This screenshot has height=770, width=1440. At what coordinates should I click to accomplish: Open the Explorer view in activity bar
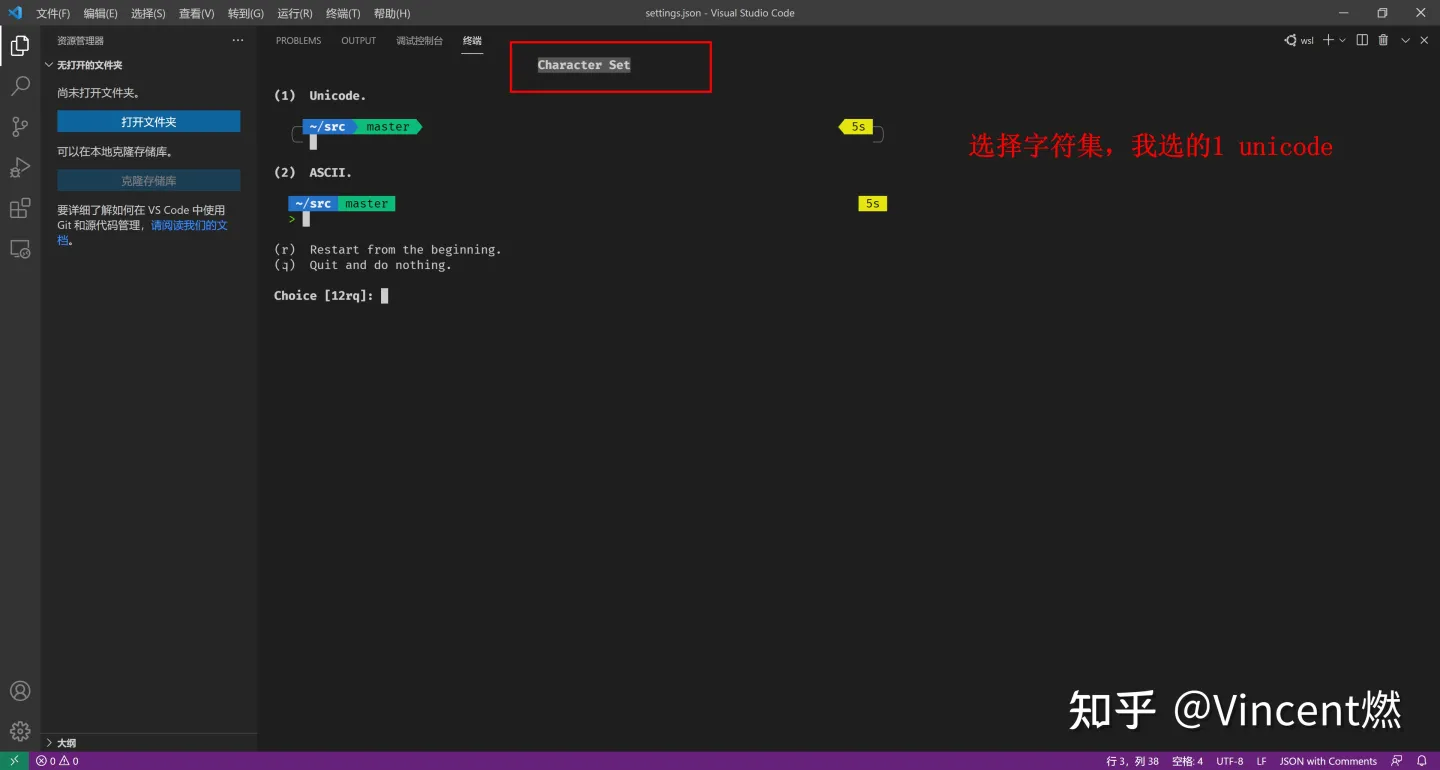click(x=20, y=46)
